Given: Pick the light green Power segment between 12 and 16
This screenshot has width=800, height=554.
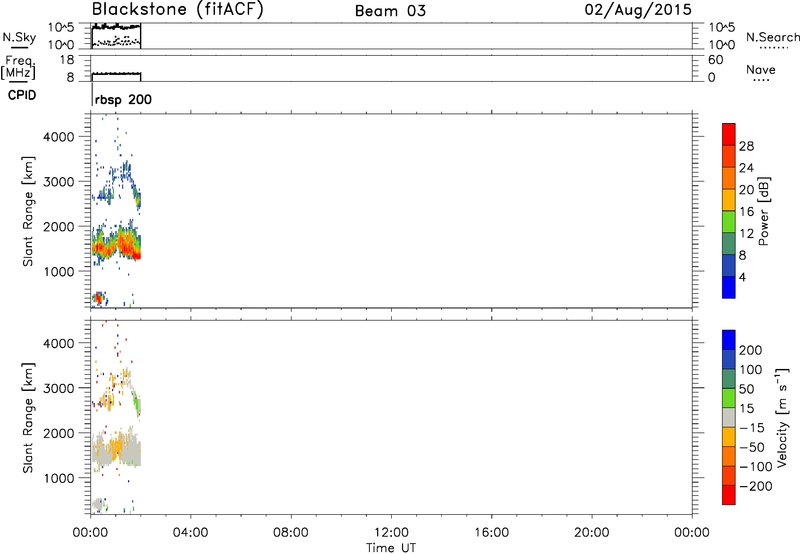Looking at the screenshot, I should point(729,222).
